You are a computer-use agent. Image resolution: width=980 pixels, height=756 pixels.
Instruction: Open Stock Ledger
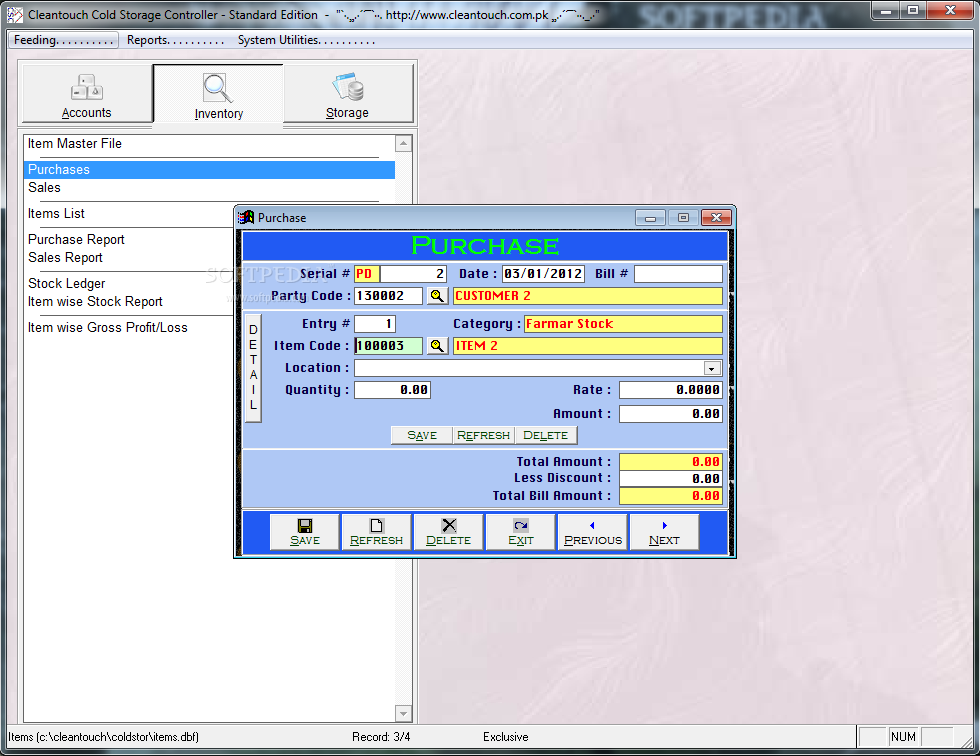tap(67, 284)
